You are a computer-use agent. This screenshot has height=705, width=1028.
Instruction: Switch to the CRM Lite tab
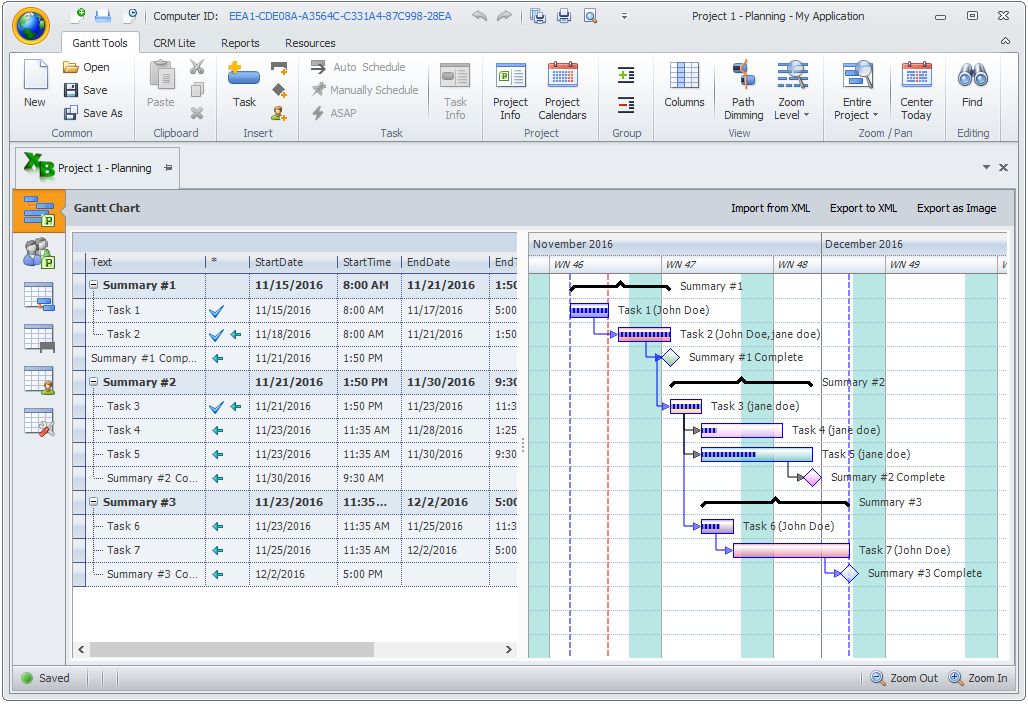(x=175, y=43)
